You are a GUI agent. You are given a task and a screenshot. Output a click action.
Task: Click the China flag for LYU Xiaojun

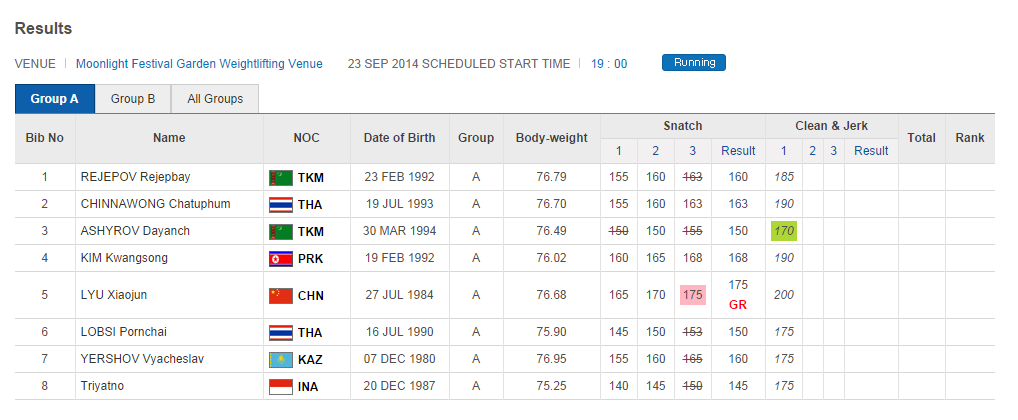(x=280, y=295)
